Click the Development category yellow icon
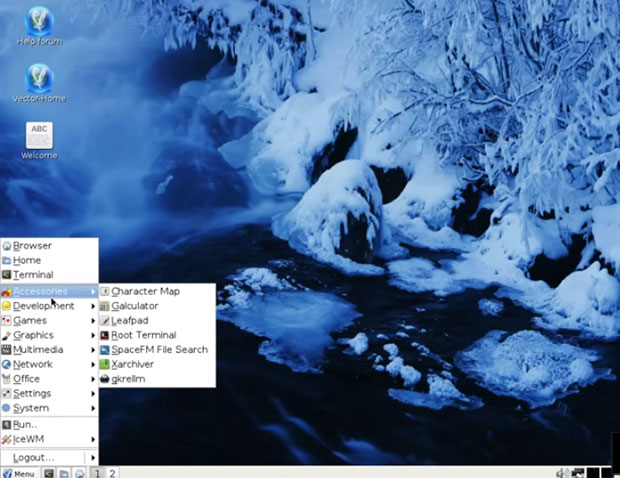The height and width of the screenshot is (478, 620). [x=6, y=306]
